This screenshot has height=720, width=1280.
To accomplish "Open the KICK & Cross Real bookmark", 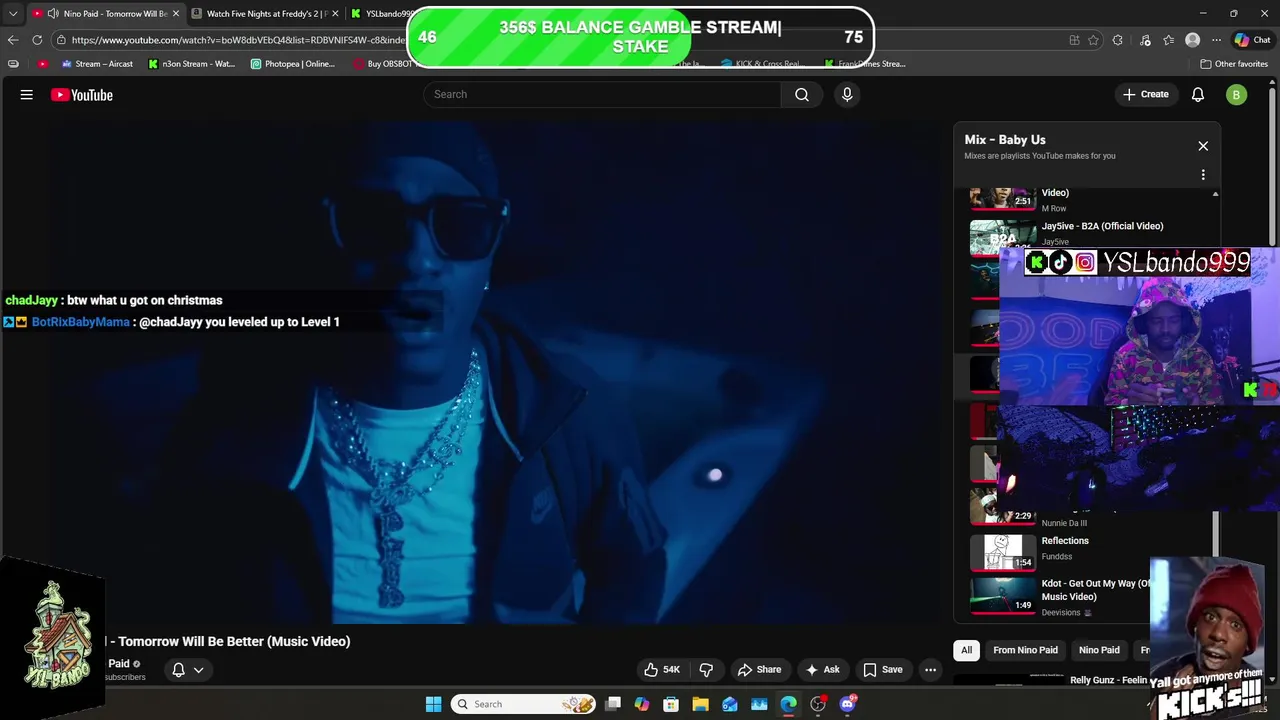I will [x=762, y=64].
